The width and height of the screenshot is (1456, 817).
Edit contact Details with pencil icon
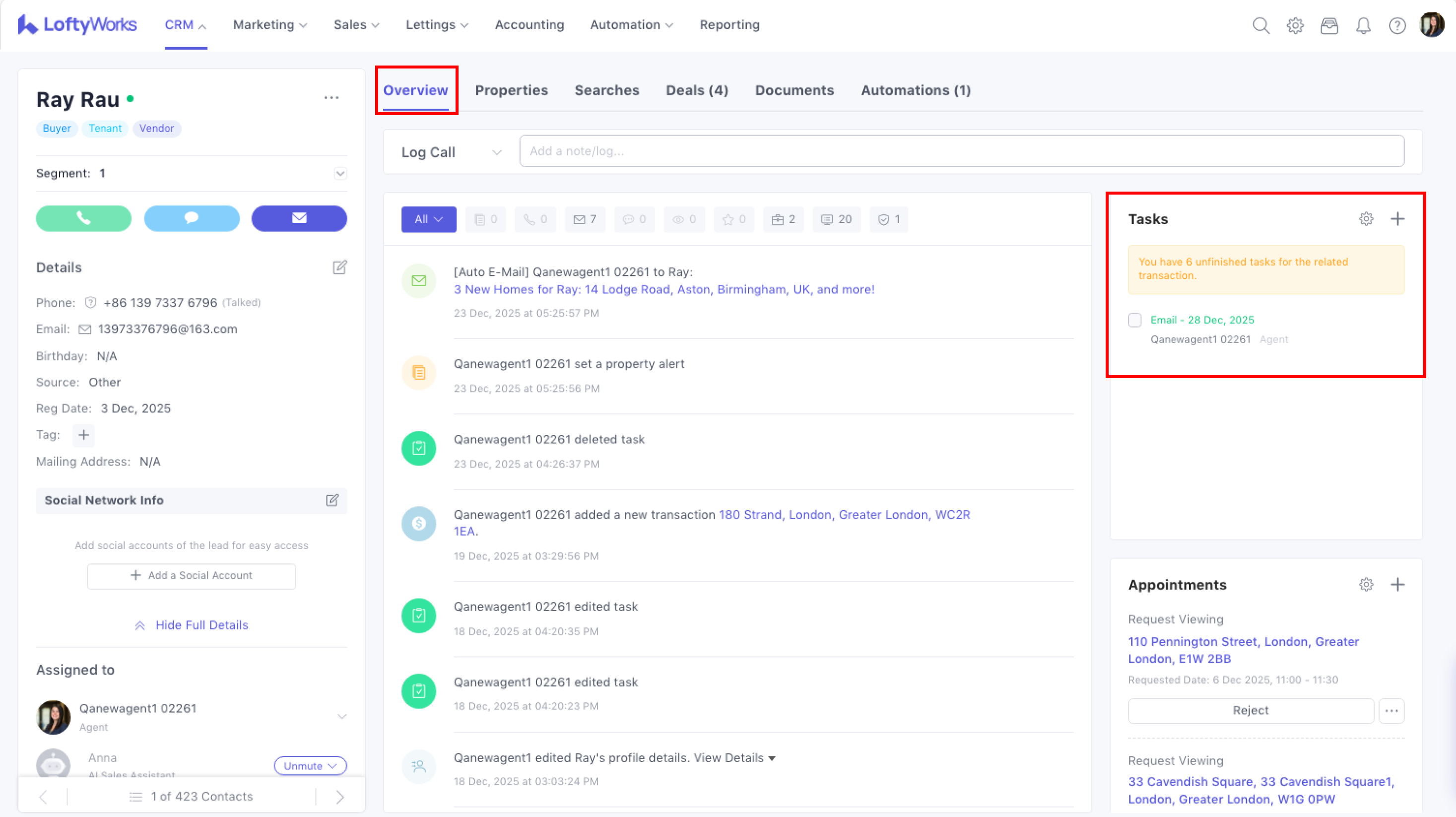click(x=340, y=268)
